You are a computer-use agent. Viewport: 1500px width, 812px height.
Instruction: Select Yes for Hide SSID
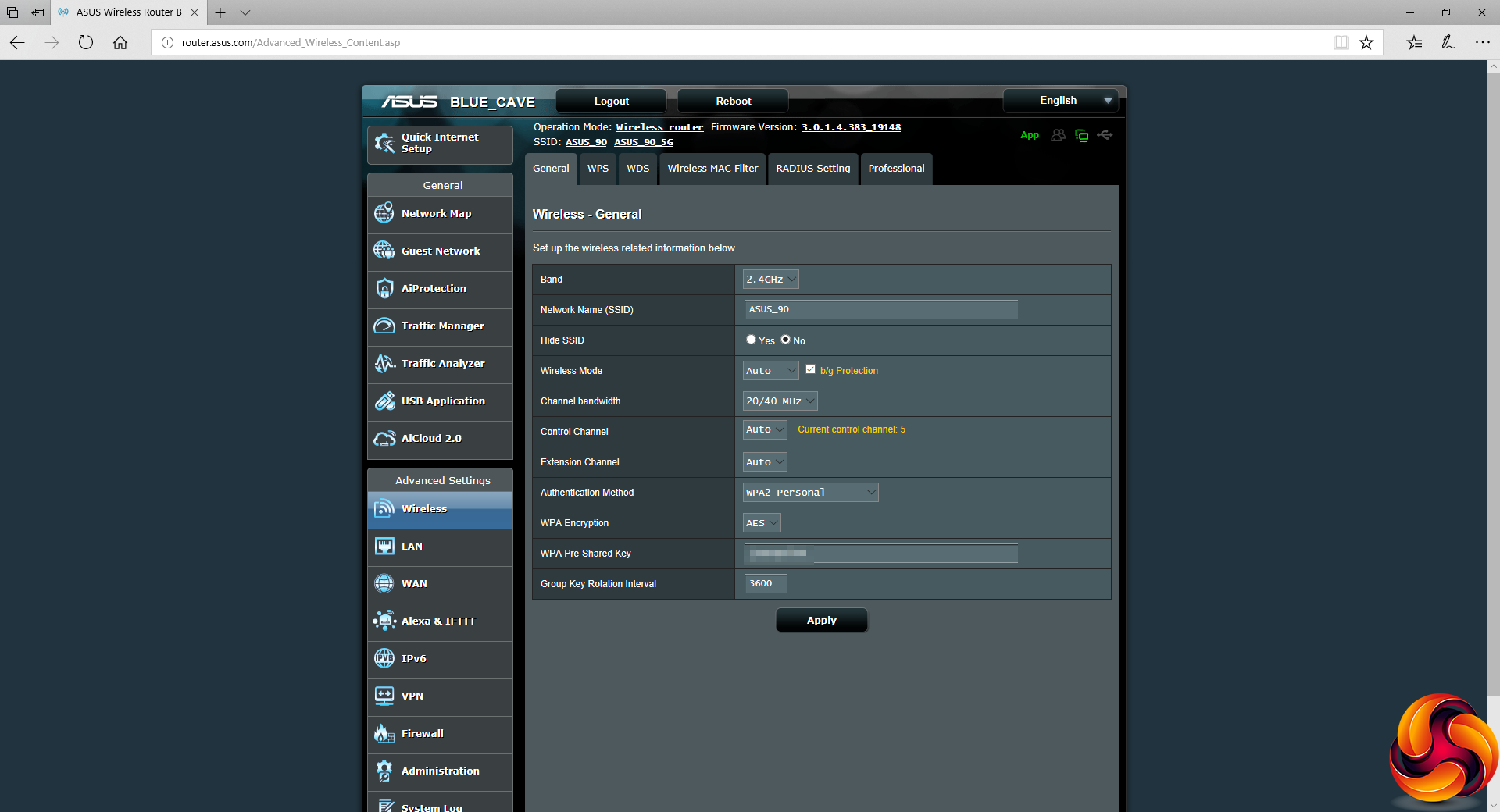pos(751,340)
